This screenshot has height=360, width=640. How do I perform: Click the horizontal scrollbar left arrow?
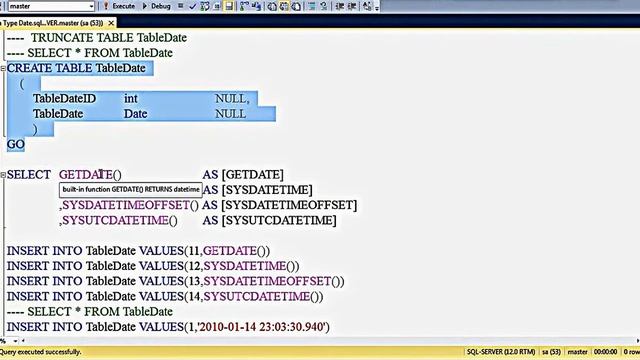point(23,340)
